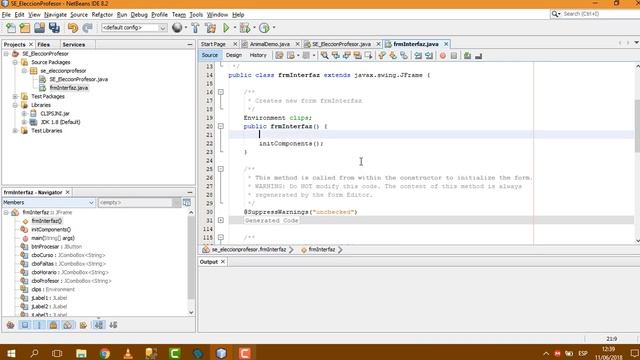Toggle Fully Qualified Names in Navigator
The width and height of the screenshot is (640, 360).
click(83, 325)
